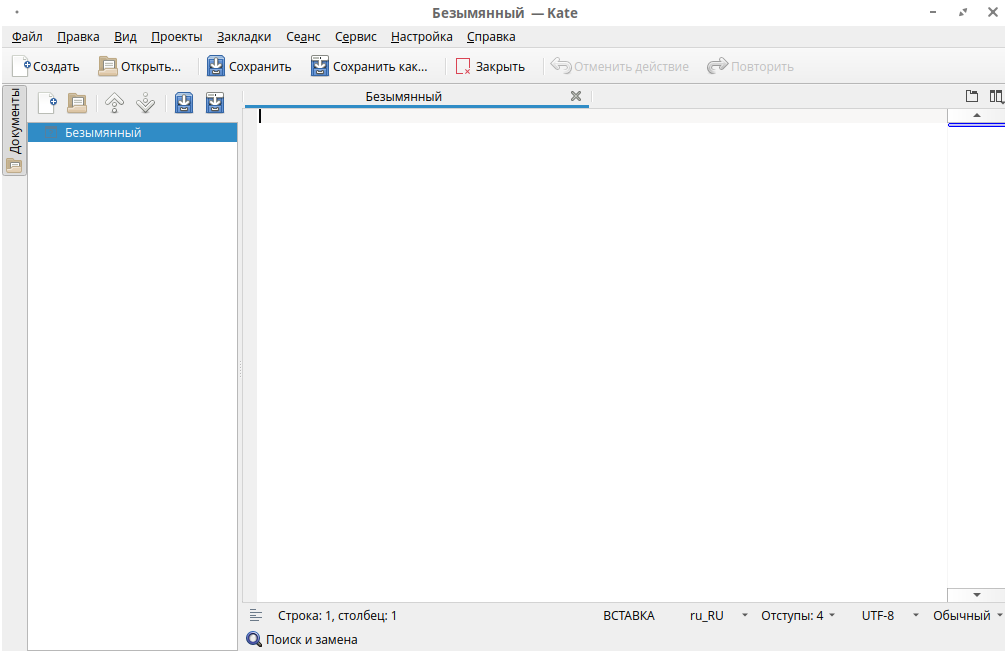The width and height of the screenshot is (1005, 652).
Task: Open a file with the Открыть toolbar button
Action: [140, 67]
